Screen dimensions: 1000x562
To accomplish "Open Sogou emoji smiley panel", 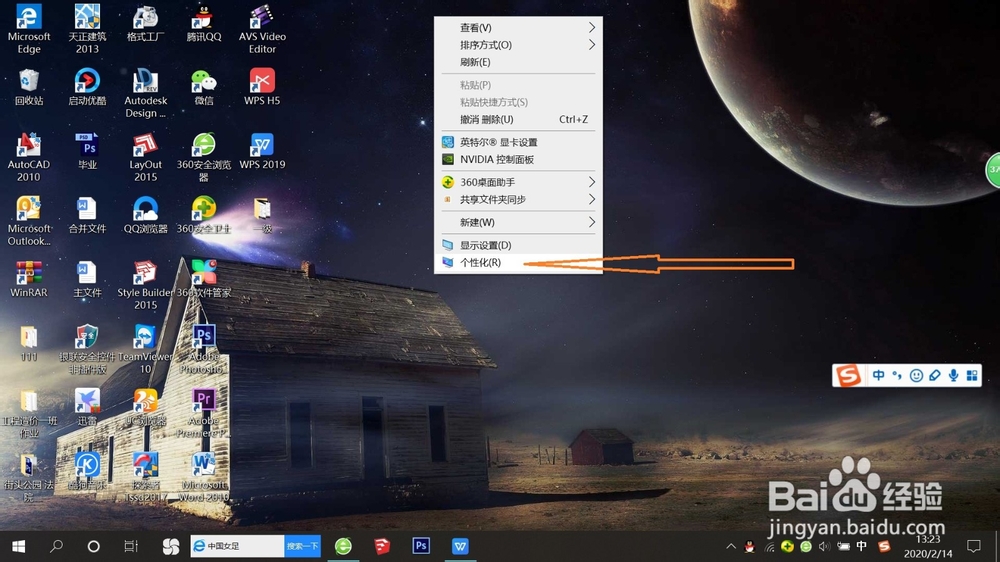I will pos(916,375).
